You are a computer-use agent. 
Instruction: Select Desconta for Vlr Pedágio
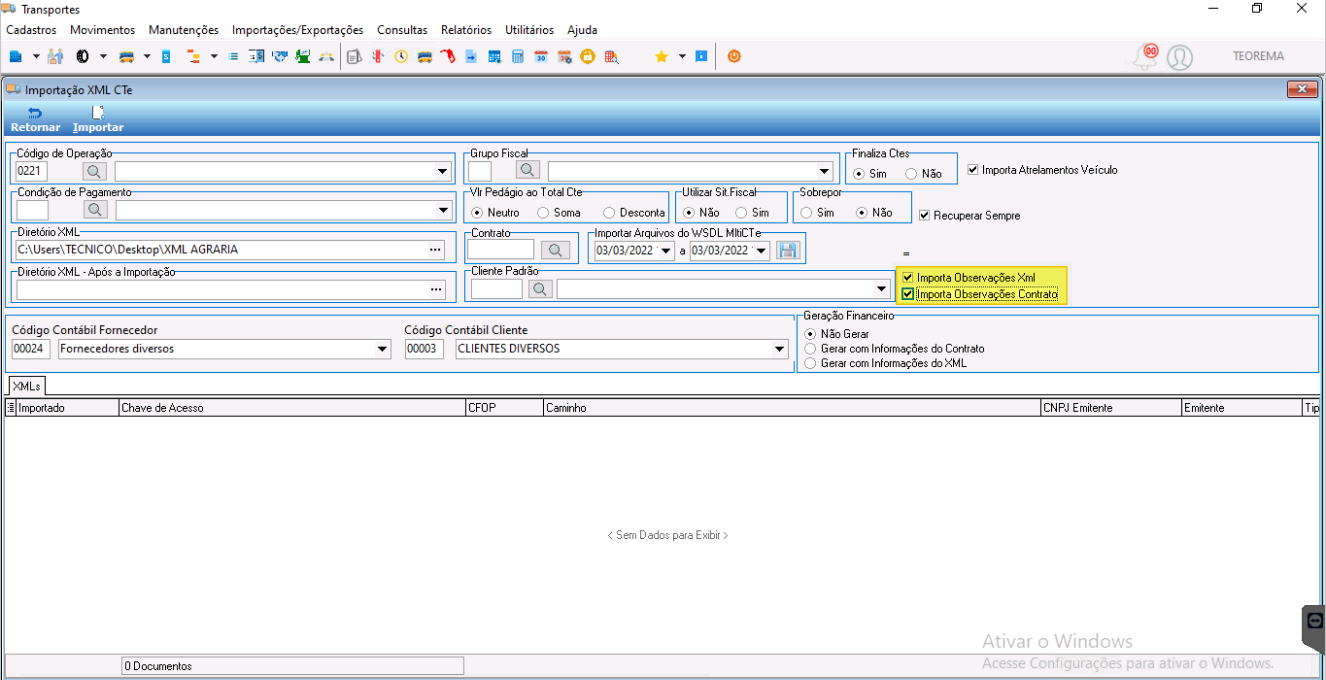[609, 212]
